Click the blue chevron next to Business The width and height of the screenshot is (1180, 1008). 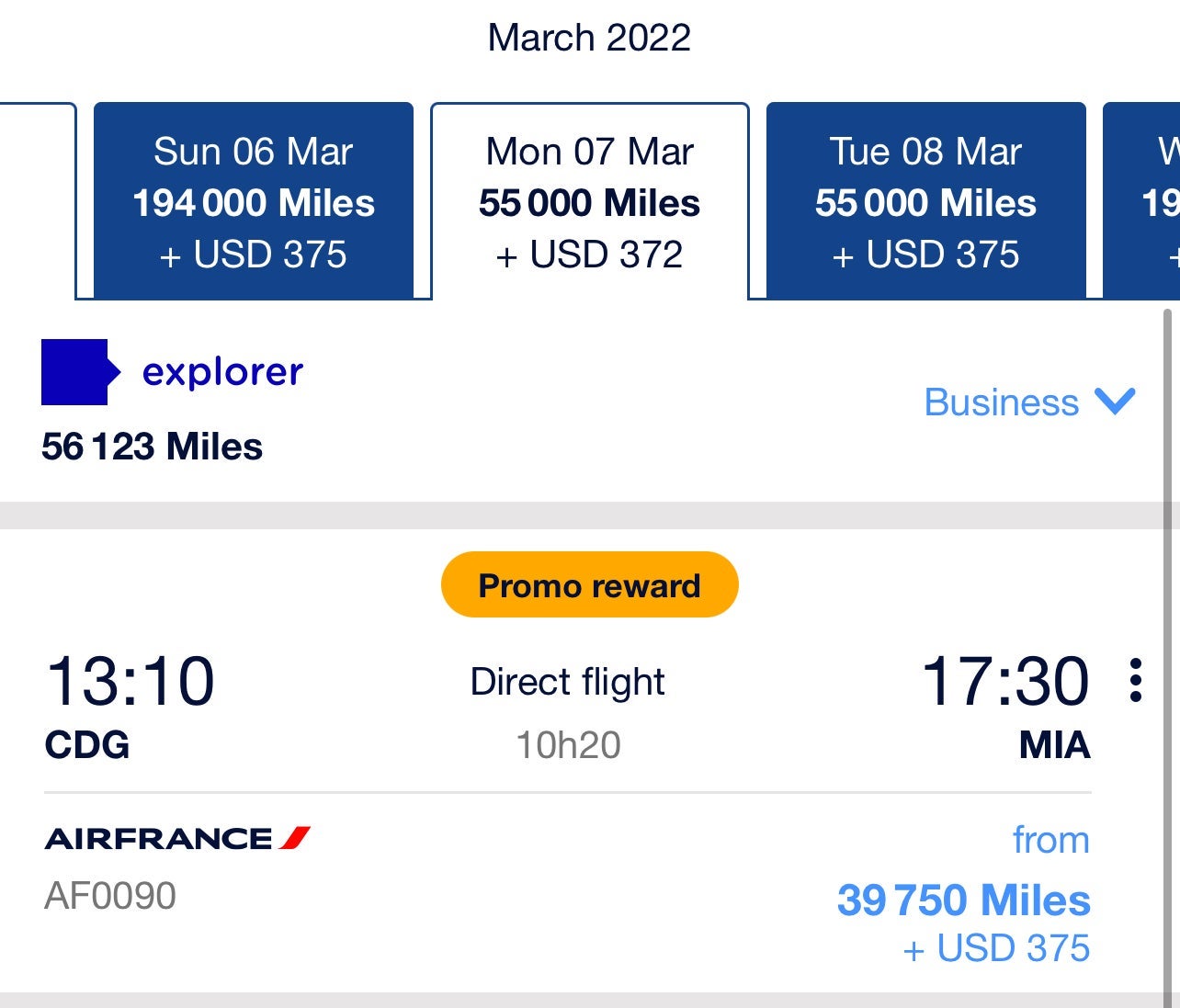1115,402
